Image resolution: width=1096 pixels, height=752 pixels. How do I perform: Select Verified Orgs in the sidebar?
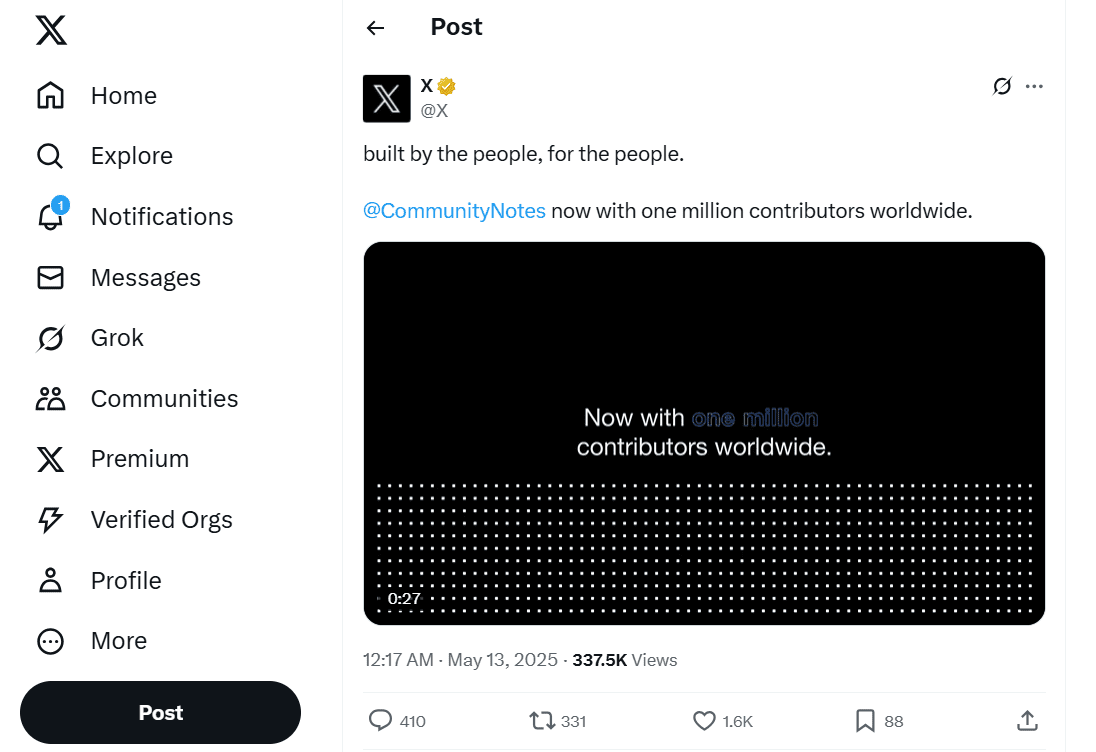(x=161, y=519)
